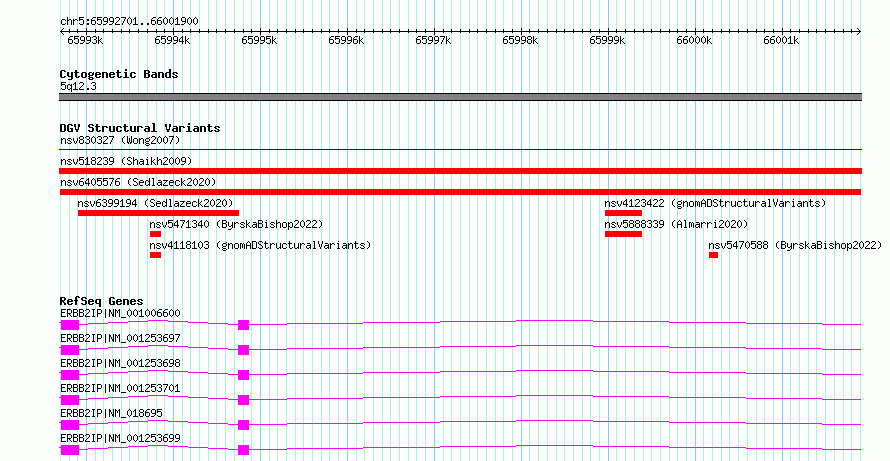This screenshot has height=461, width=890.
Task: Open the ERBB2IP|NM_018695 transcript label
Action: 111,413
